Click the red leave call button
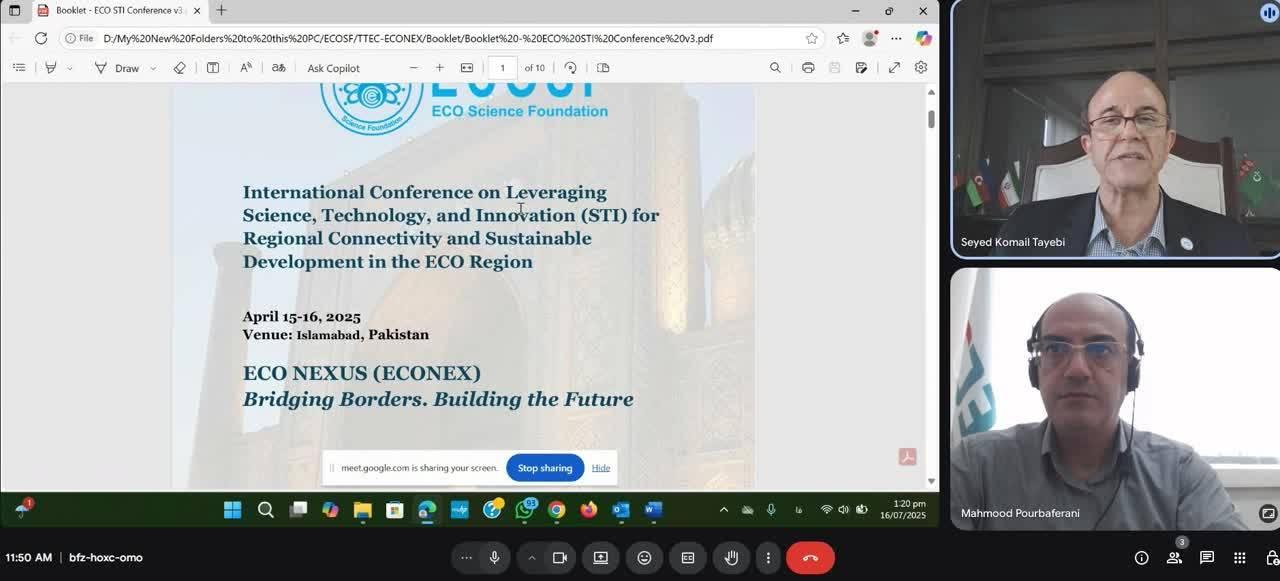This screenshot has height=581, width=1280. click(810, 558)
